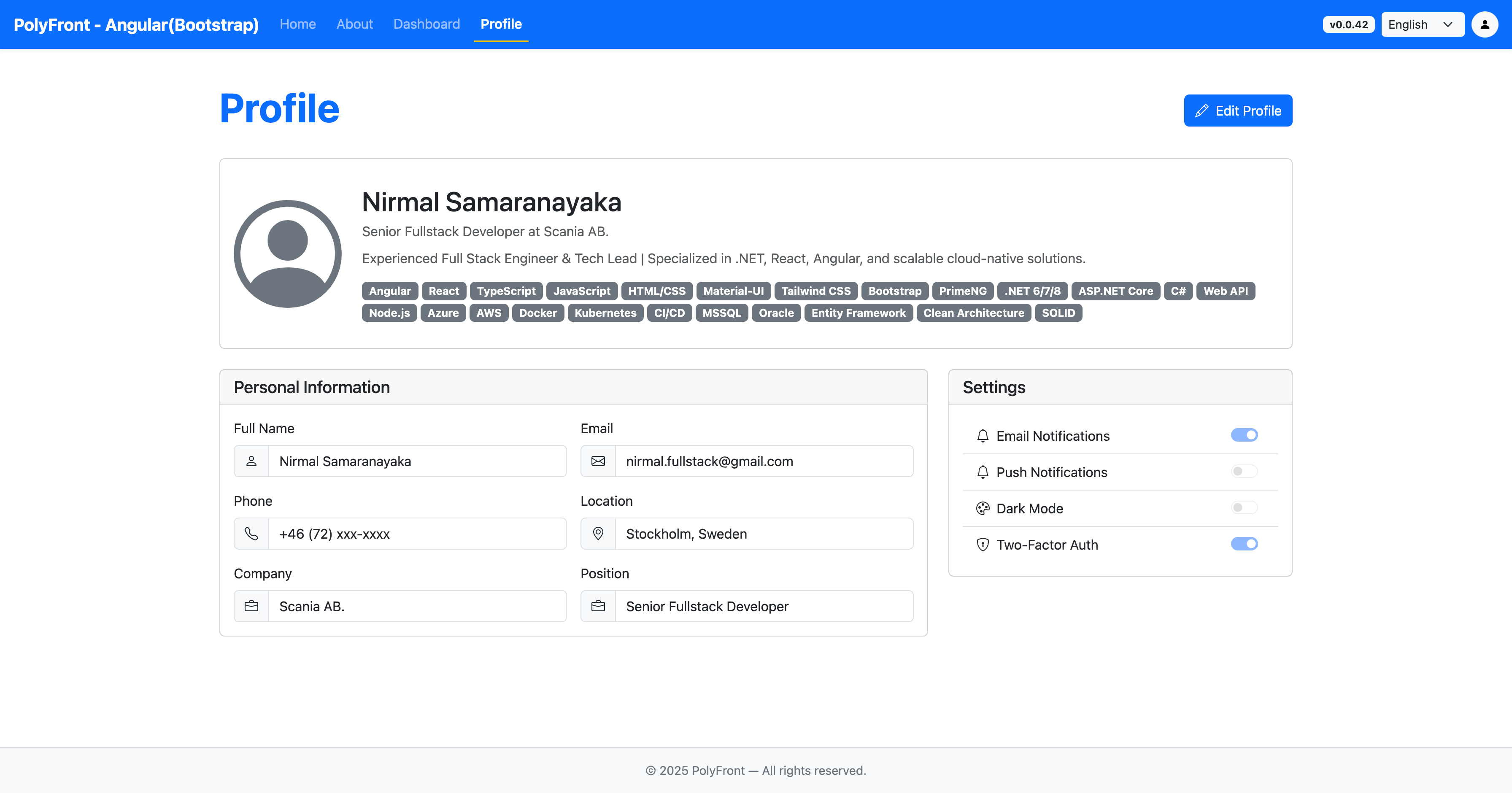Click the CI/CD skill badge
Image resolution: width=1512 pixels, height=793 pixels.
[669, 312]
